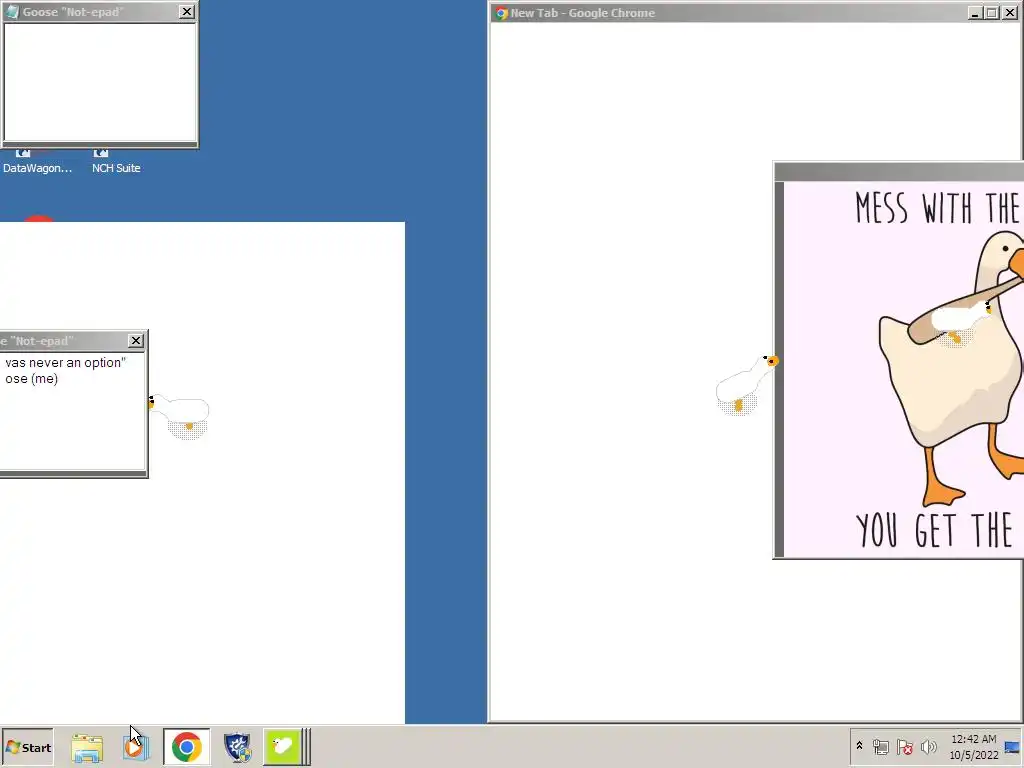Click the show desktop icon in tray

coord(1012,747)
